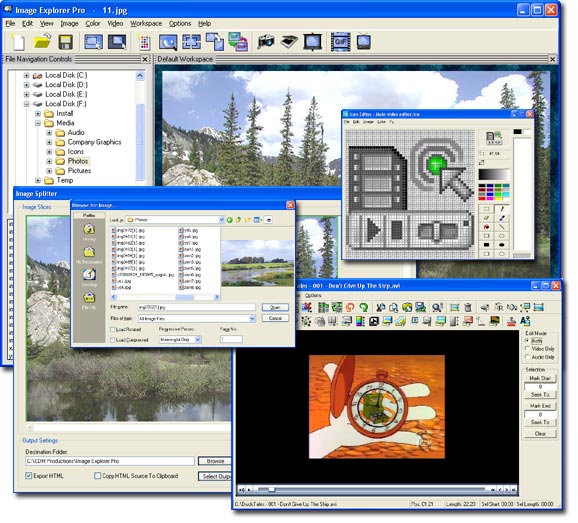
Task: Open the Workspace menu
Action: coord(146,24)
